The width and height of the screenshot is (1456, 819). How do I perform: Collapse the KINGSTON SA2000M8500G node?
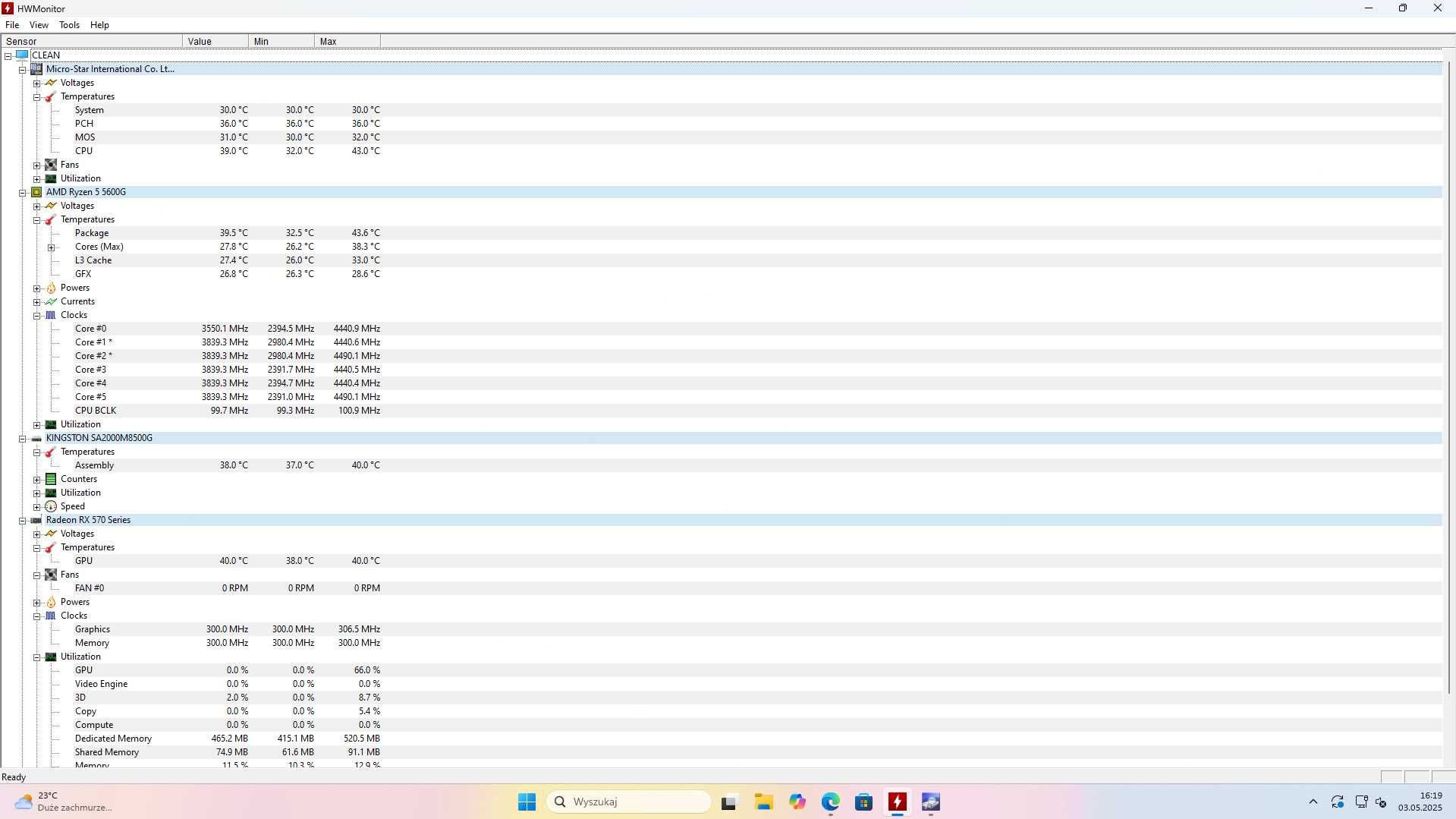(x=23, y=438)
